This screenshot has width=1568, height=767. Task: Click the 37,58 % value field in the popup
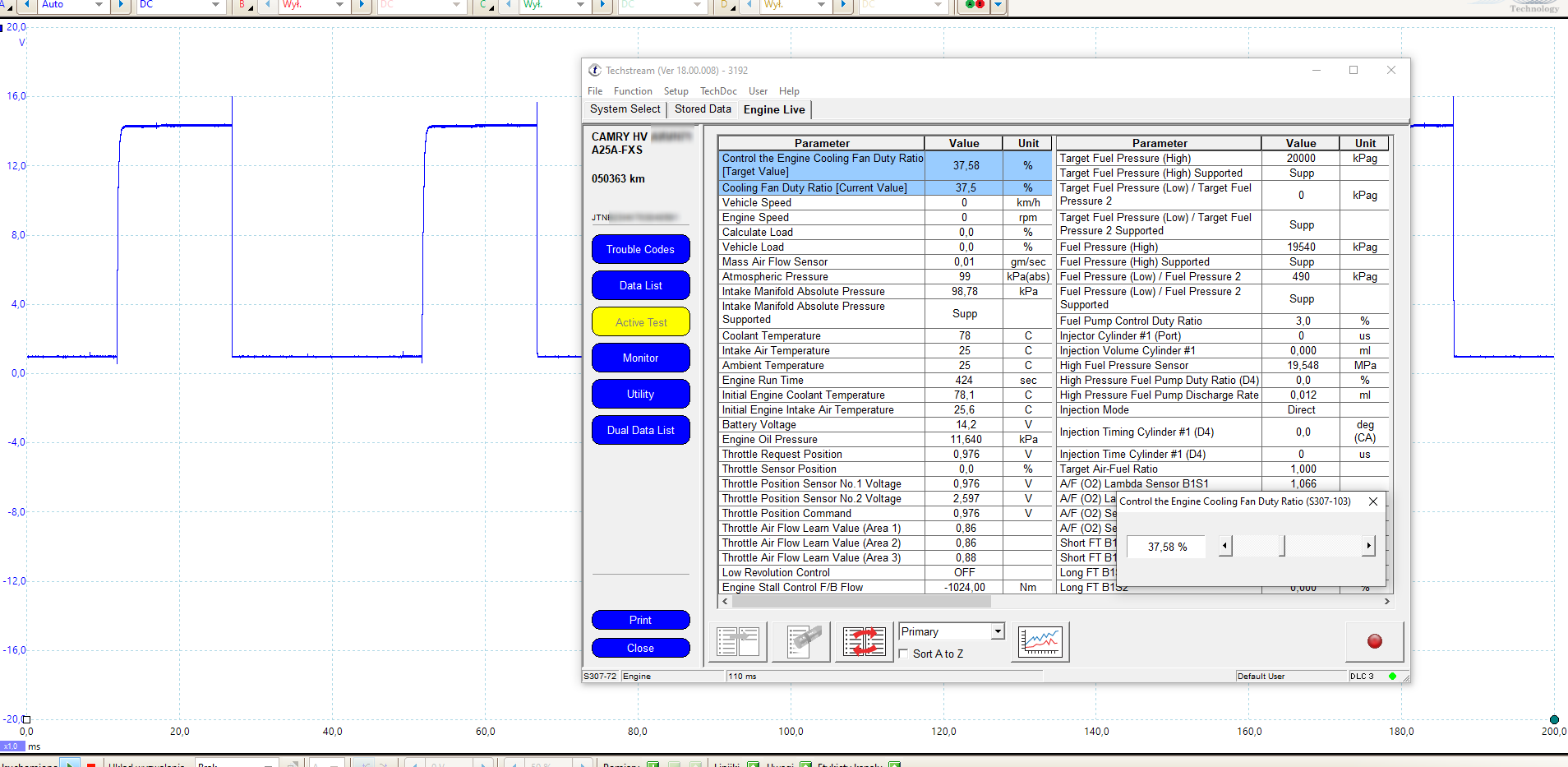(x=1167, y=547)
